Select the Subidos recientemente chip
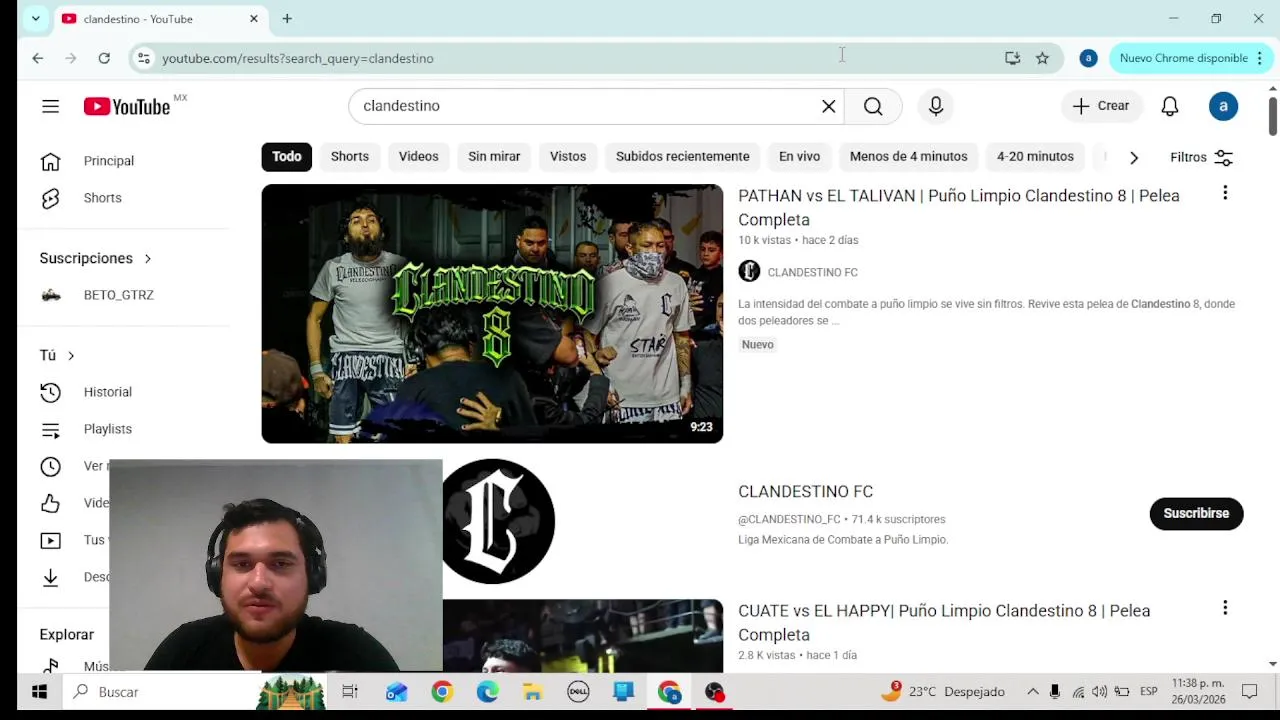 pos(683,156)
